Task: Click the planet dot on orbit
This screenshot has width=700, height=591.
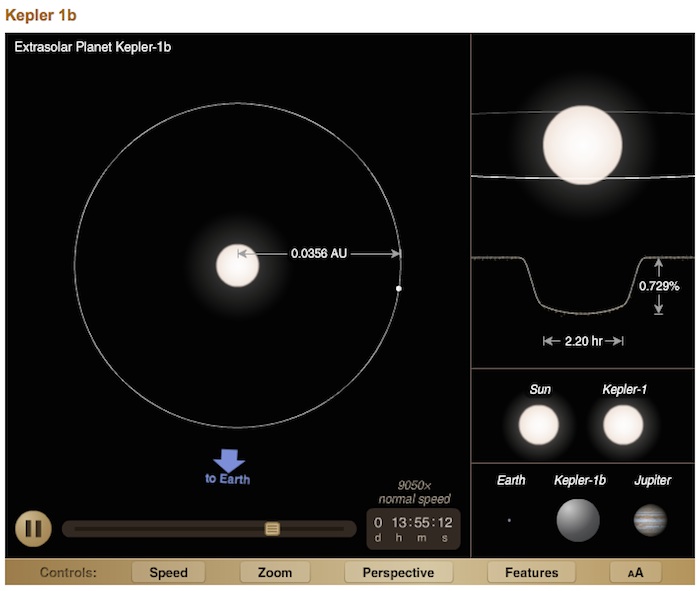Action: (399, 289)
